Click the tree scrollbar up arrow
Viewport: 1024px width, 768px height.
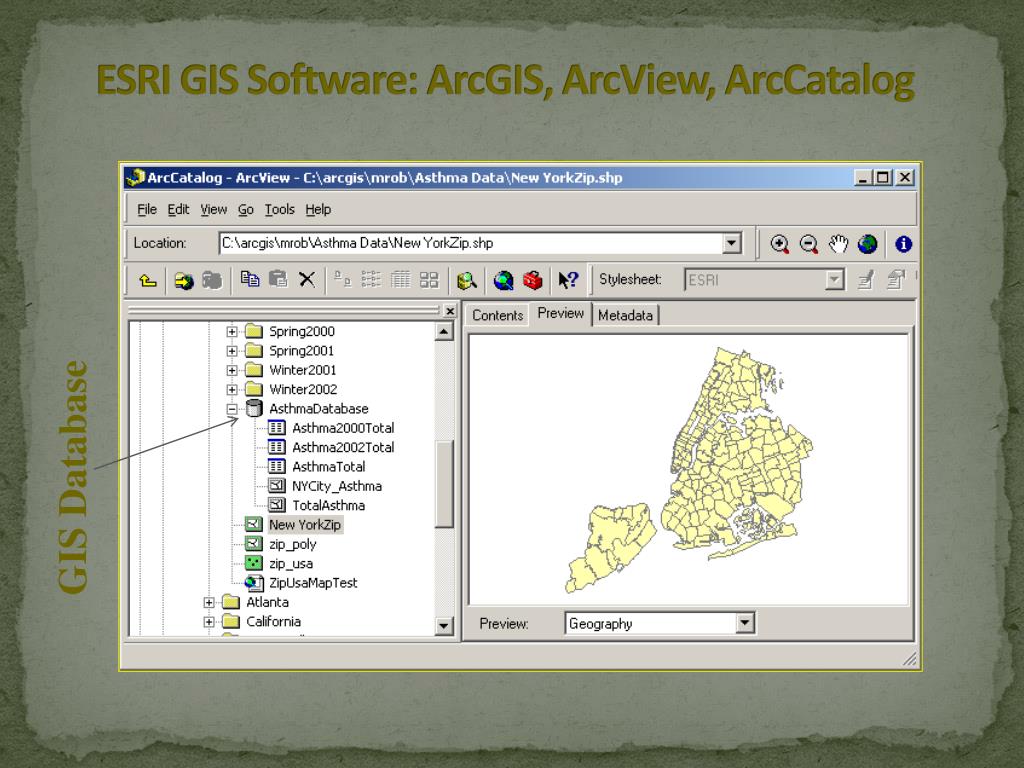(444, 332)
